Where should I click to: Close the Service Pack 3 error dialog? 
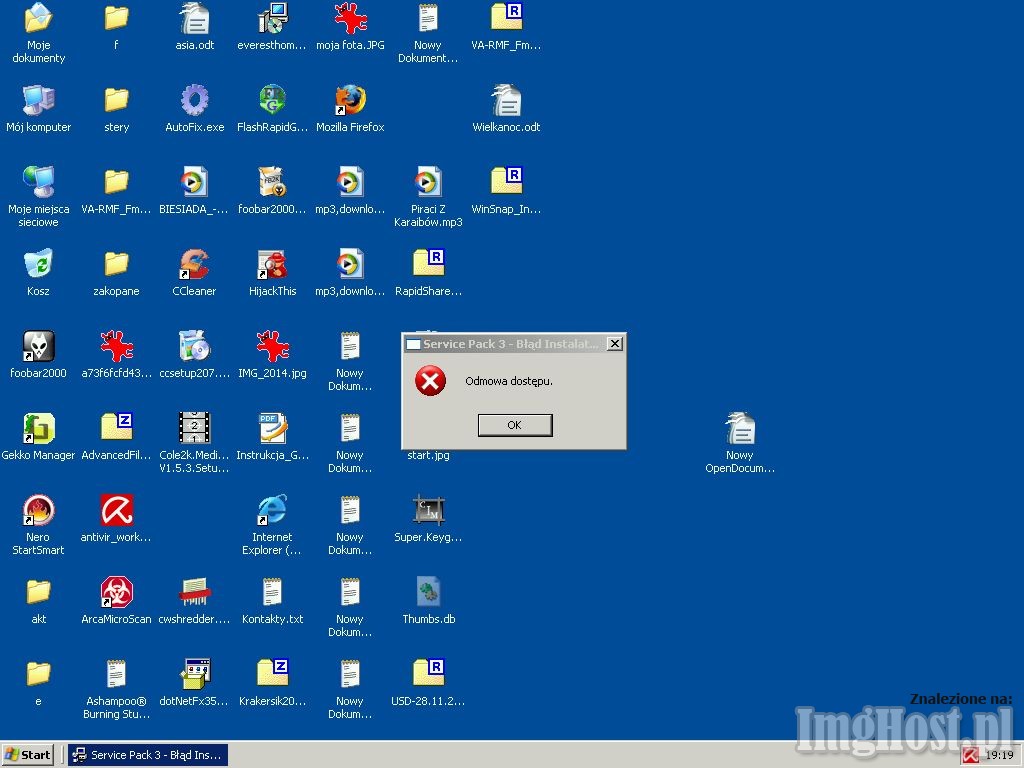[615, 344]
